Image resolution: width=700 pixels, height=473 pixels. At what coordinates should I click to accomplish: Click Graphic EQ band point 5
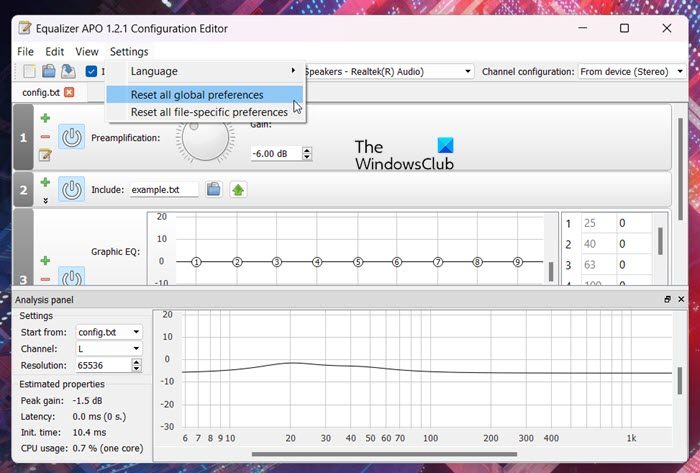tap(358, 262)
